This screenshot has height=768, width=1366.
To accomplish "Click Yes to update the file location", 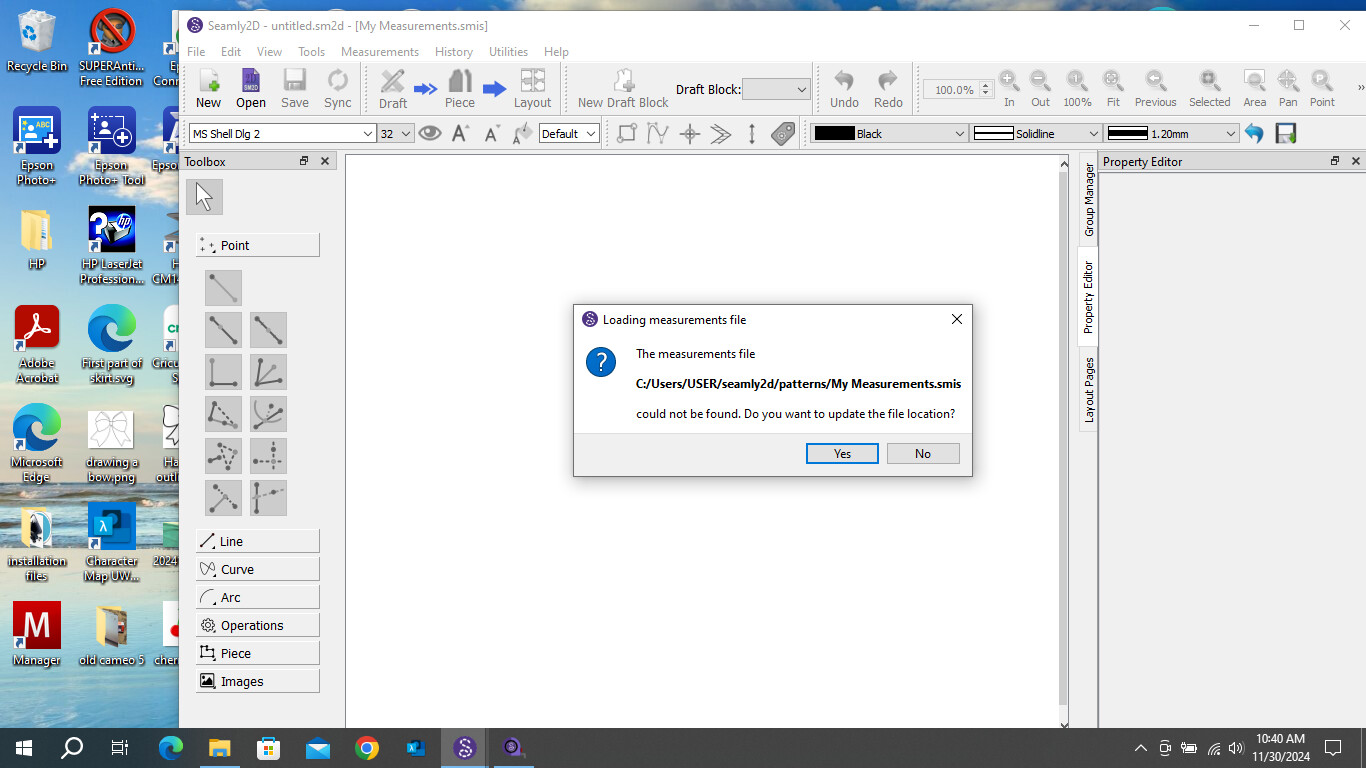I will point(842,454).
